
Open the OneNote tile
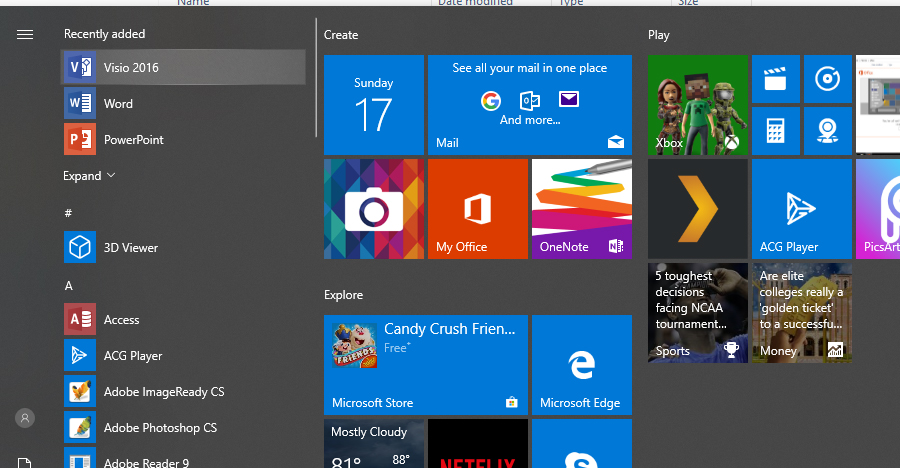coord(581,209)
